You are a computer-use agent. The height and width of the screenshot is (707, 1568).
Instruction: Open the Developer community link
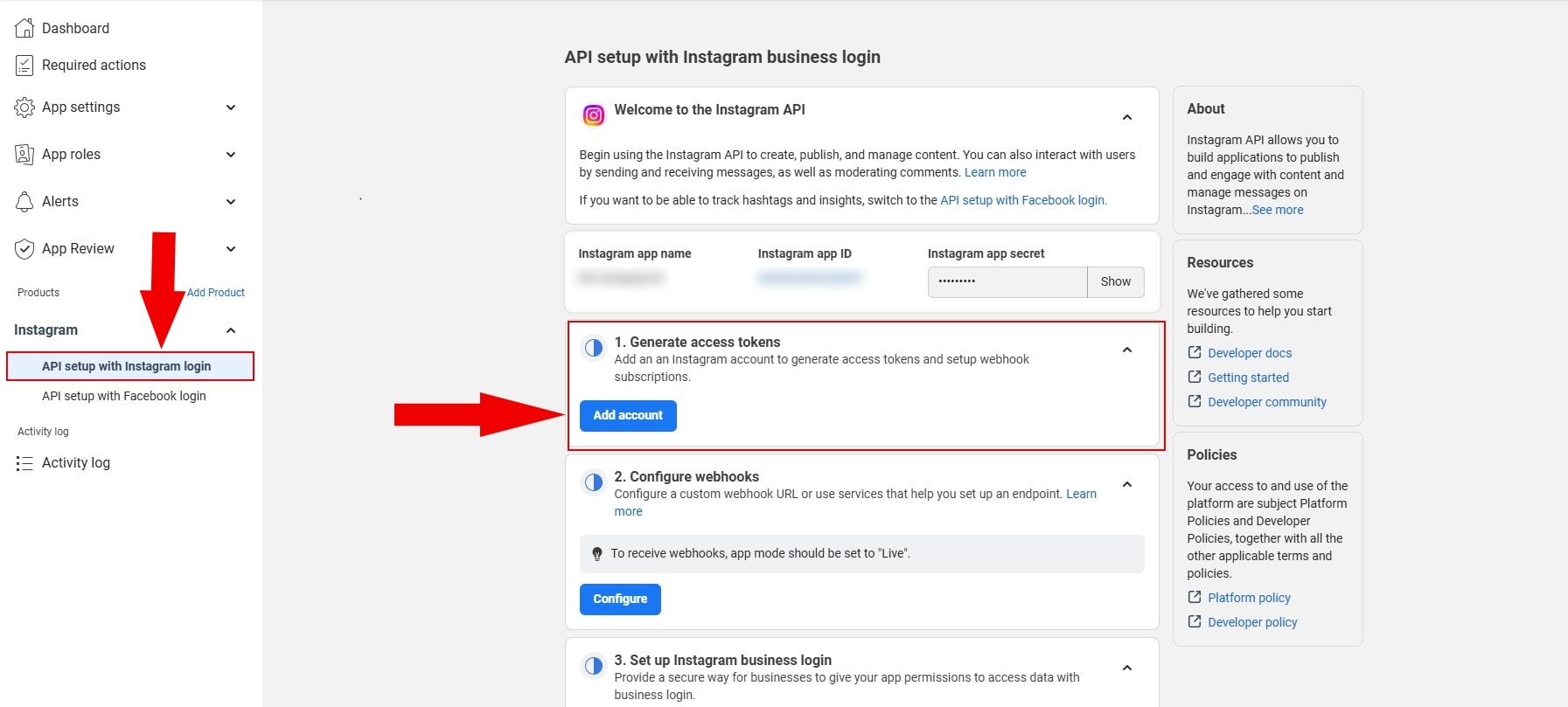tap(1267, 402)
